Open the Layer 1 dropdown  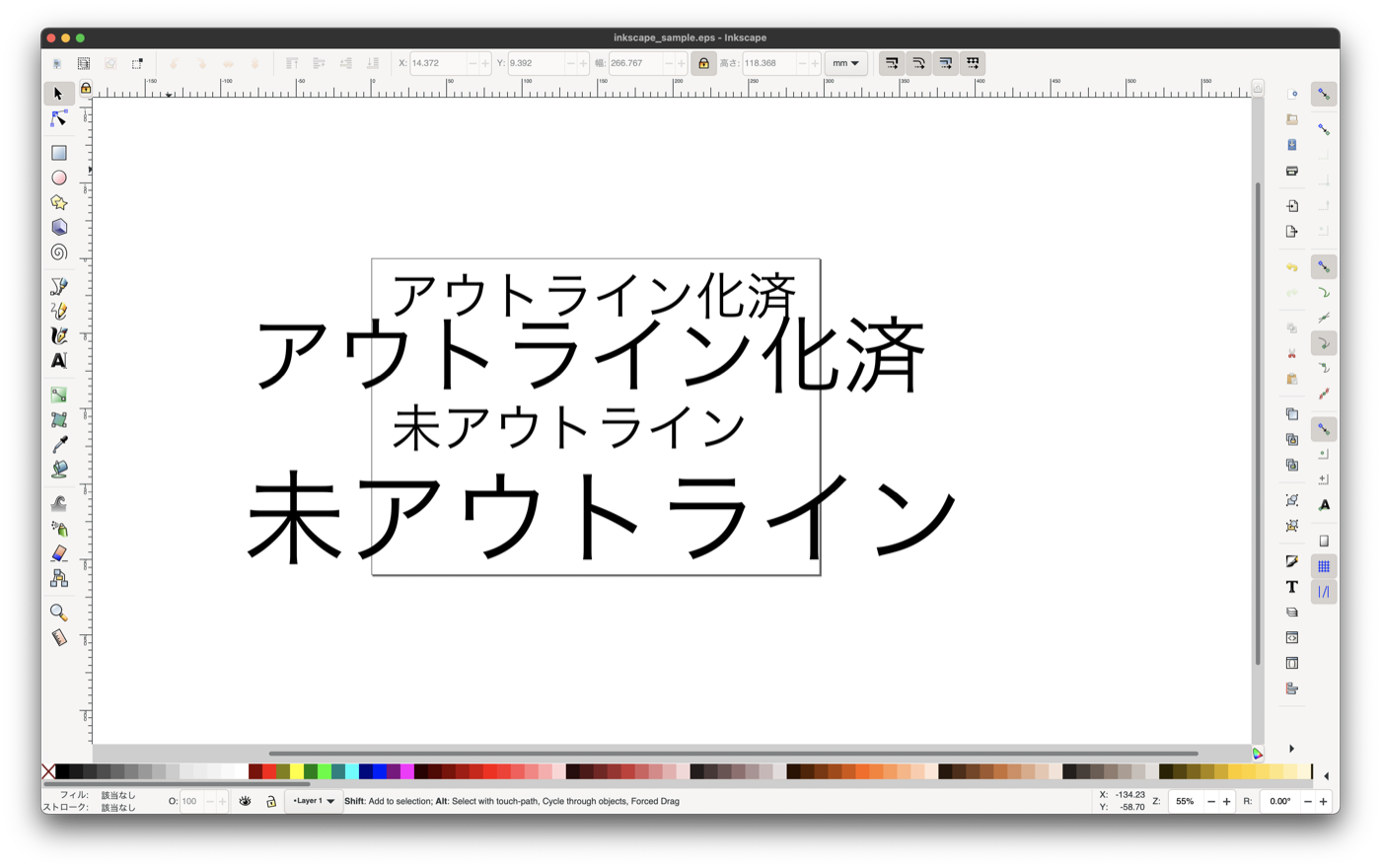pyautogui.click(x=314, y=801)
